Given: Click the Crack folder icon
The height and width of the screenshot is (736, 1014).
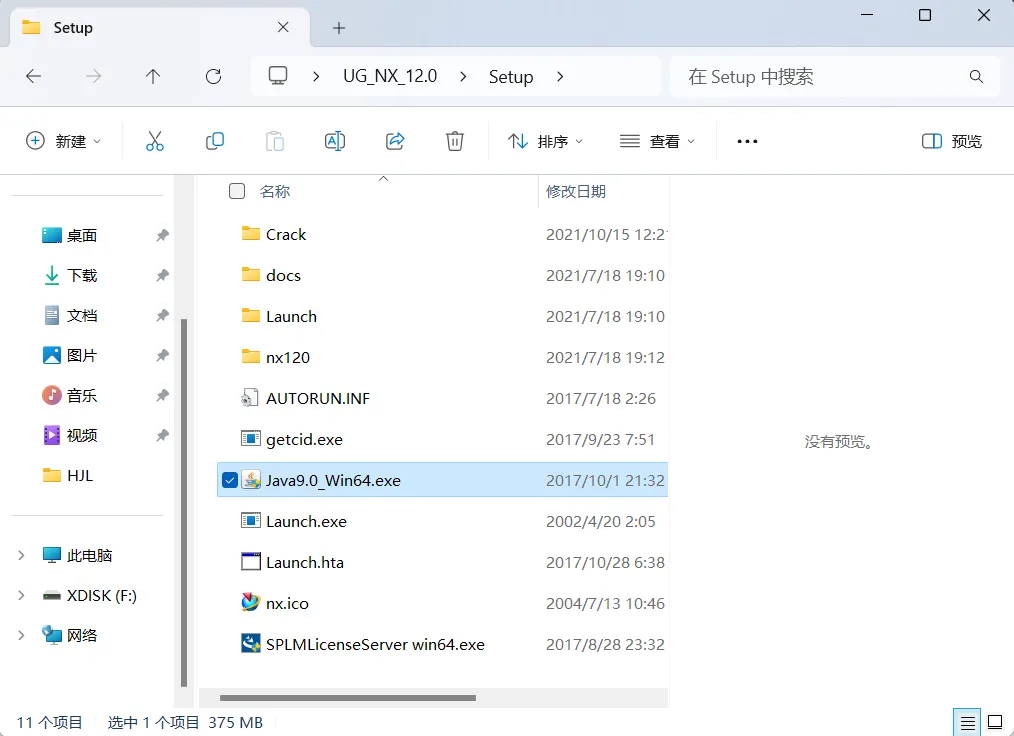Looking at the screenshot, I should coord(251,233).
